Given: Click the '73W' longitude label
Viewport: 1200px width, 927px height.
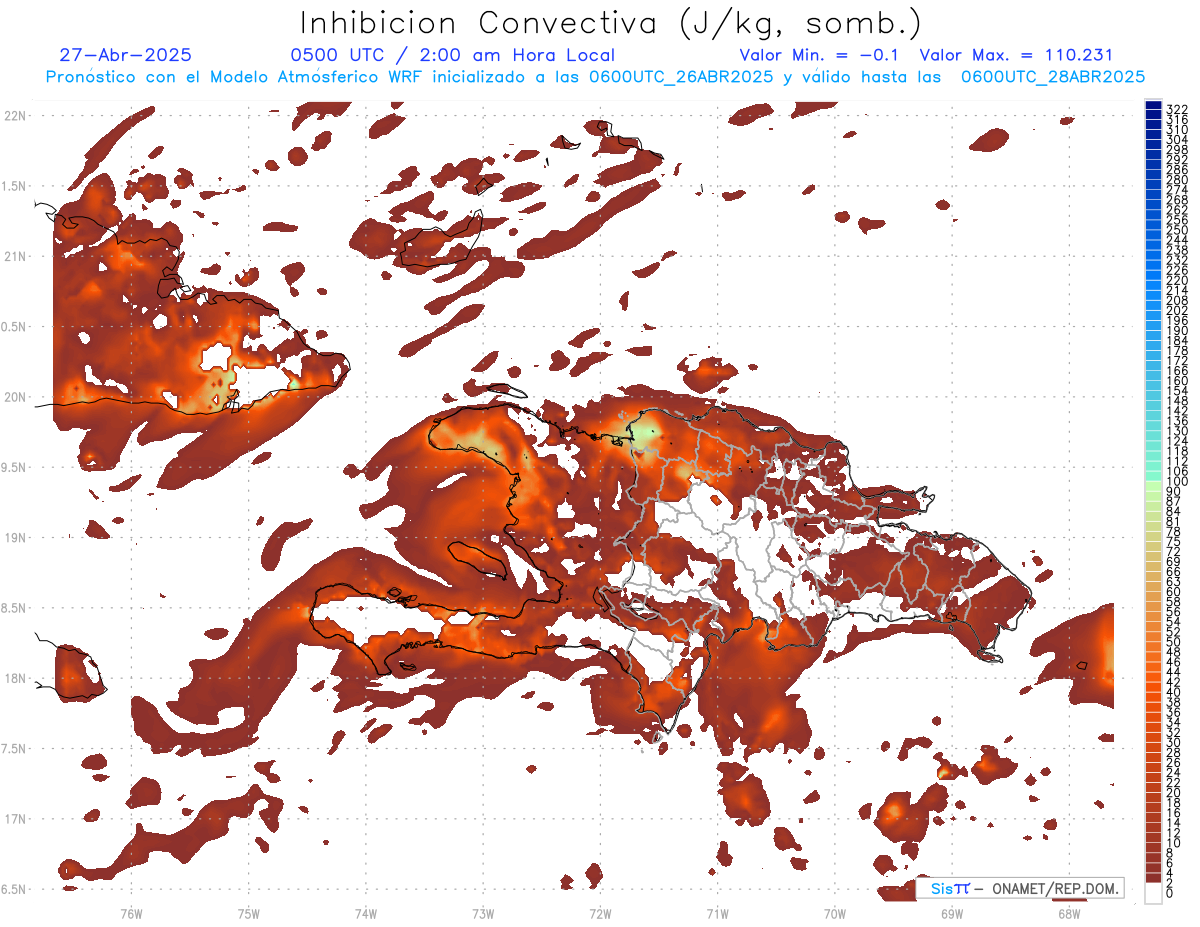Looking at the screenshot, I should [x=483, y=913].
